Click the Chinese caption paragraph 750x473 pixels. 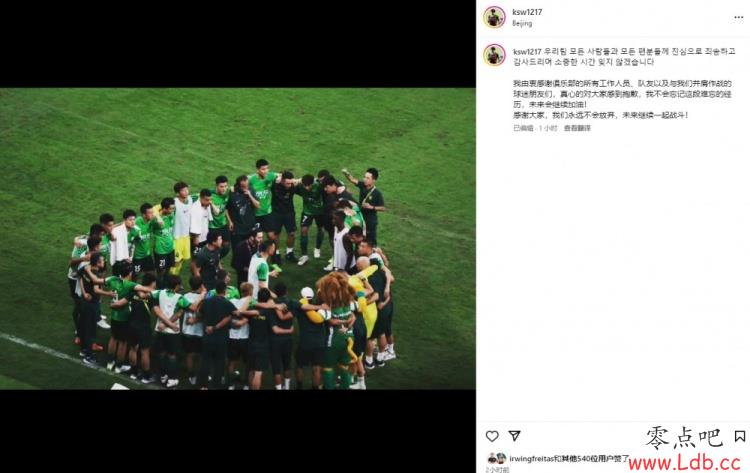(x=622, y=99)
